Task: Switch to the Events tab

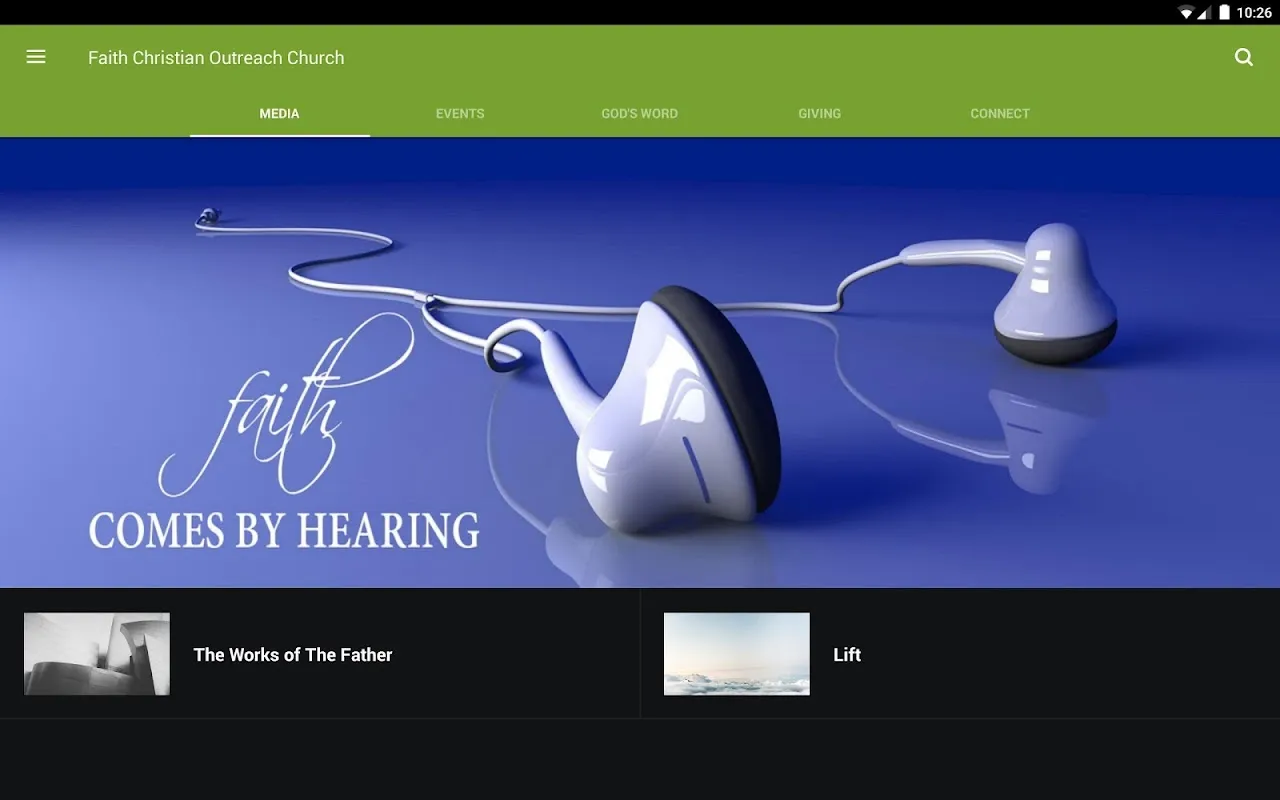Action: 460,113
